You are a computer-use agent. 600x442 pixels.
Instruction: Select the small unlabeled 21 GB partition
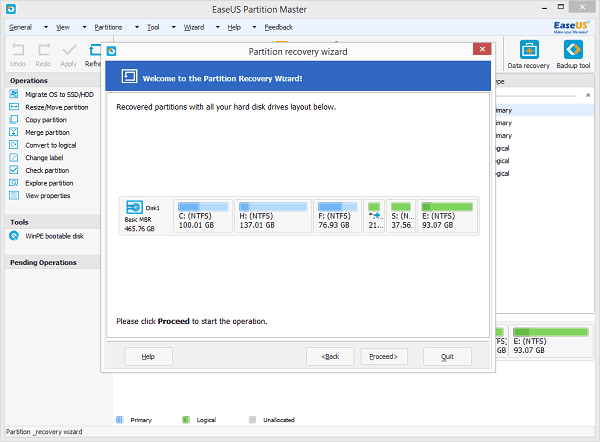tap(374, 216)
